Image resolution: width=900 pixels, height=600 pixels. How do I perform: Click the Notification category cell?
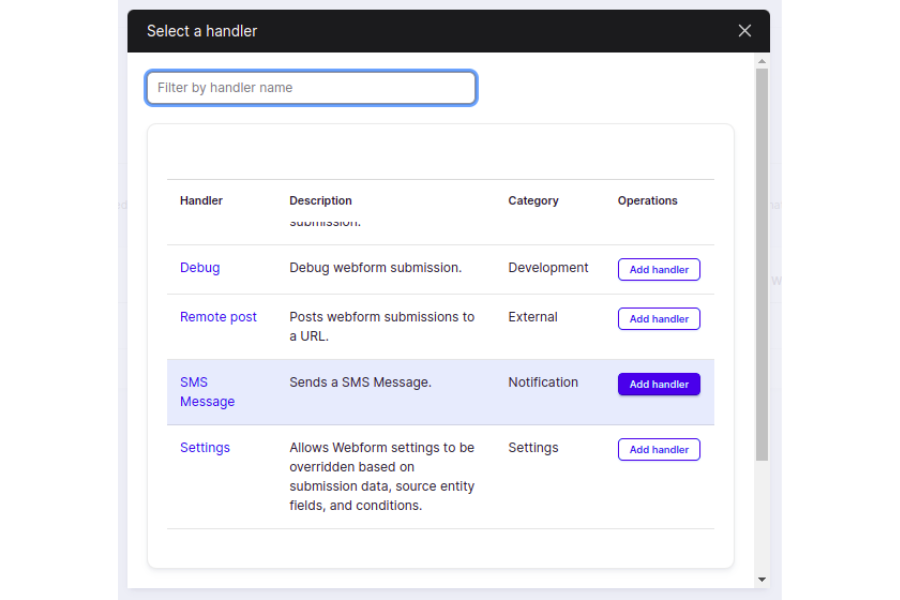pyautogui.click(x=543, y=383)
